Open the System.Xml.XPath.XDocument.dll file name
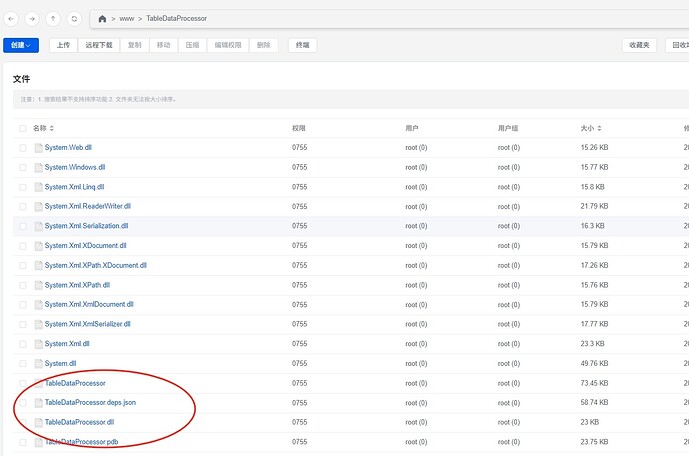Image resolution: width=689 pixels, height=456 pixels. pyautogui.click(x=96, y=265)
